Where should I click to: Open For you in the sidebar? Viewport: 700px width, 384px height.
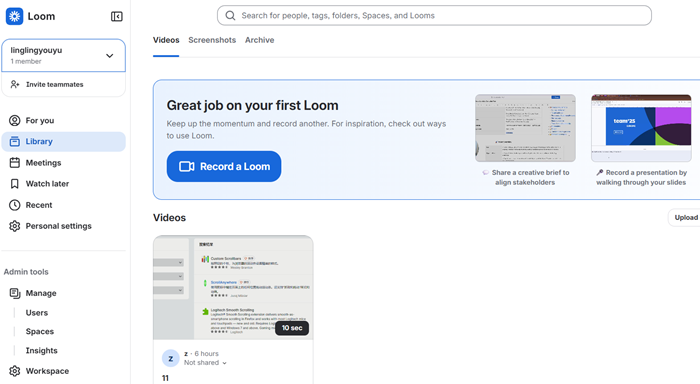click(x=63, y=121)
